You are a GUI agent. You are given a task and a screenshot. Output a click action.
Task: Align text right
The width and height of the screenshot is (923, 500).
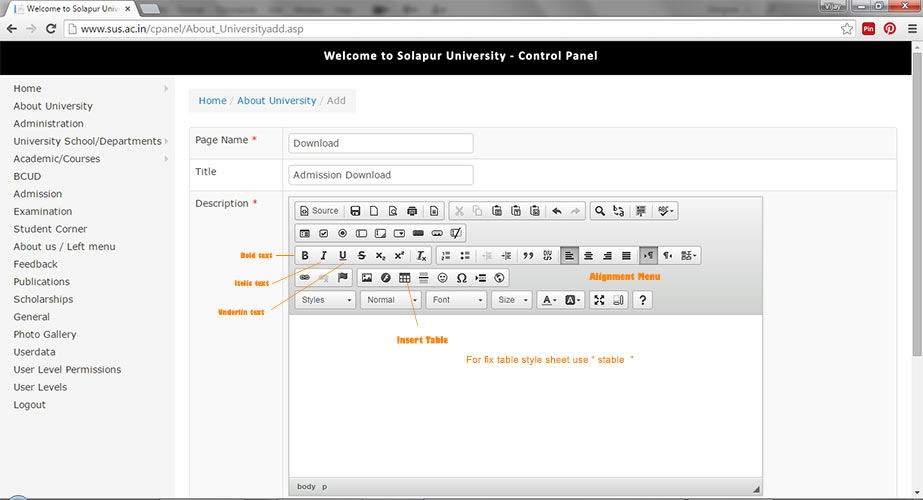coord(607,256)
